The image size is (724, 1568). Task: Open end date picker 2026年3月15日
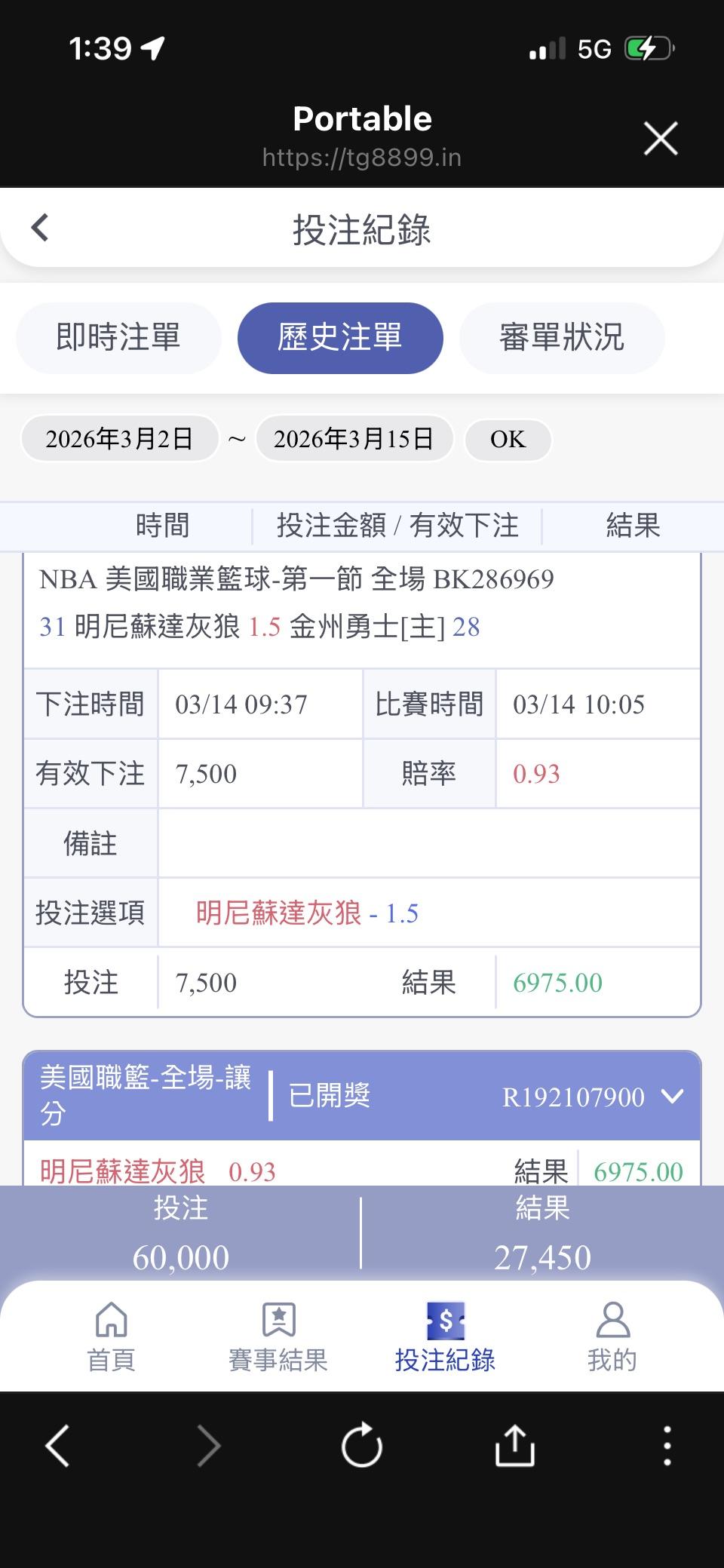coord(354,439)
